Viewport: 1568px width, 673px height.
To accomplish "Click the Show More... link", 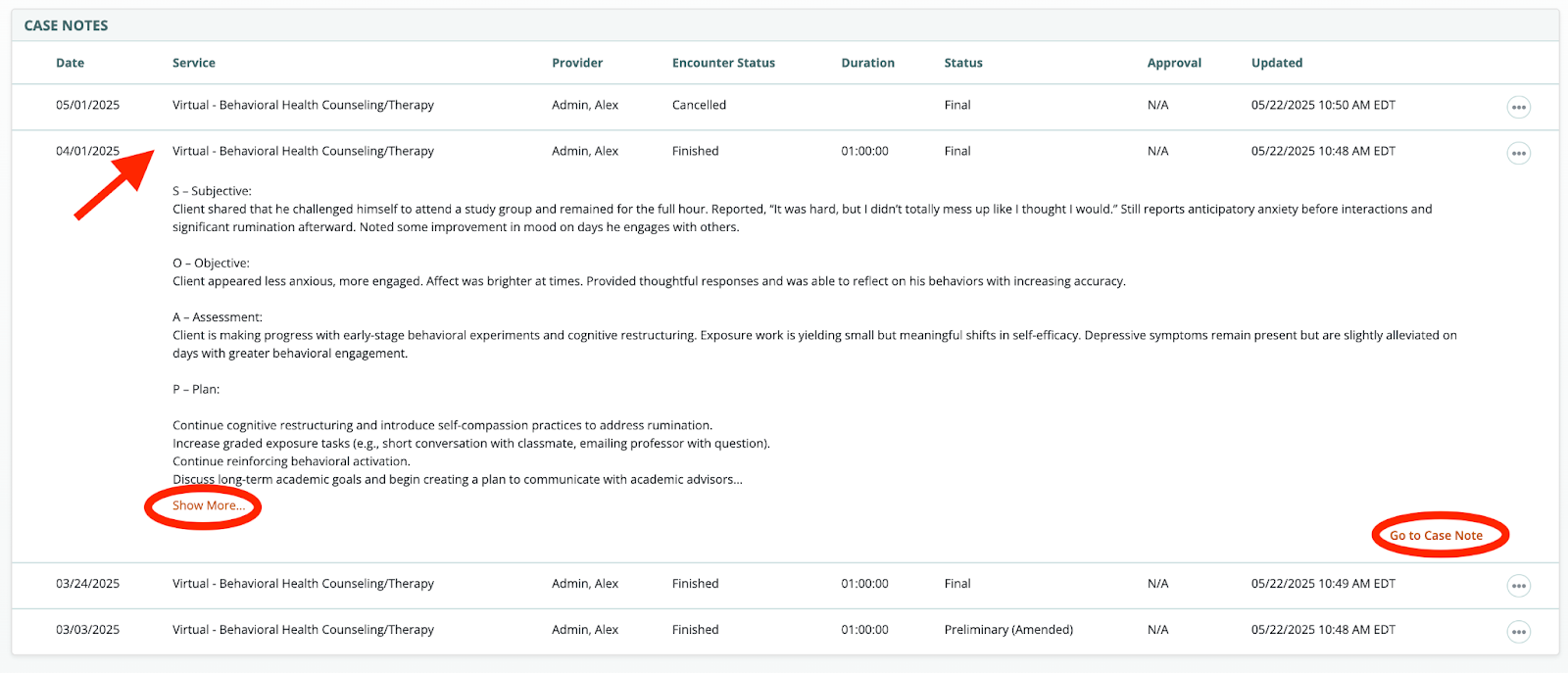I will click(209, 505).
